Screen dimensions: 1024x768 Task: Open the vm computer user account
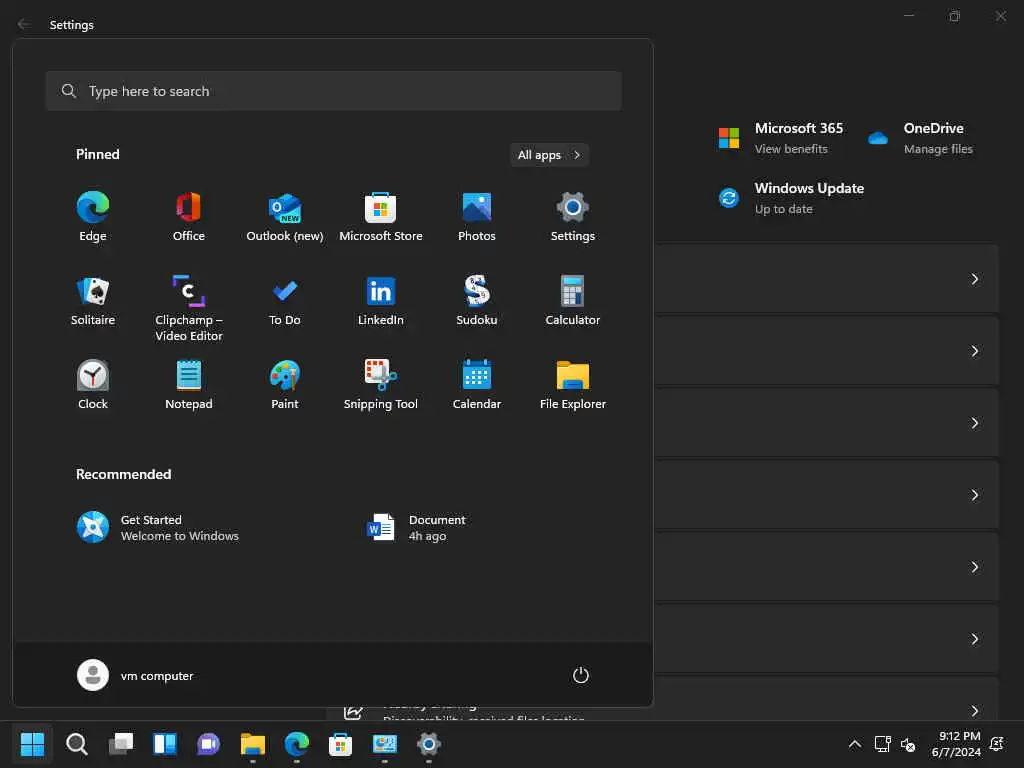pos(135,675)
